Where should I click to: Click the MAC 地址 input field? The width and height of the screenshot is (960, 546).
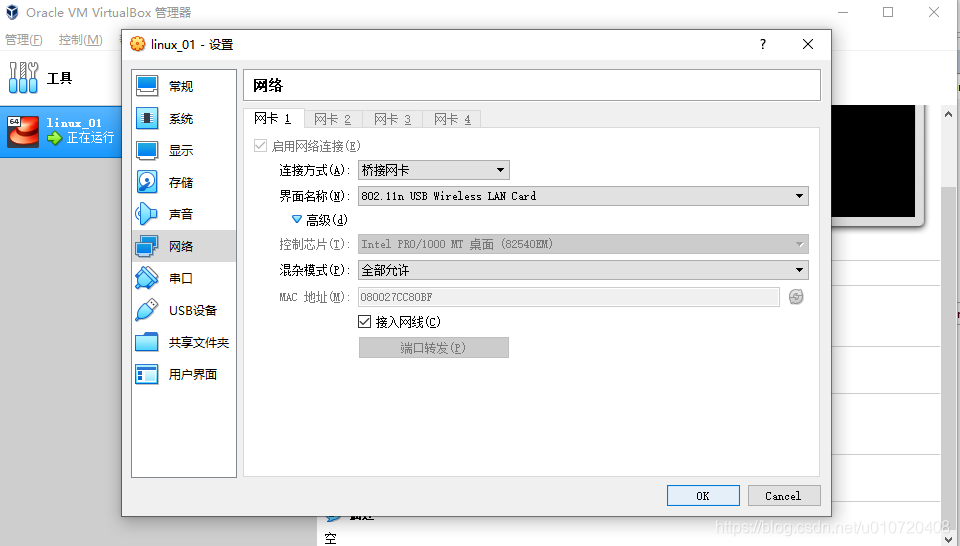pos(568,297)
